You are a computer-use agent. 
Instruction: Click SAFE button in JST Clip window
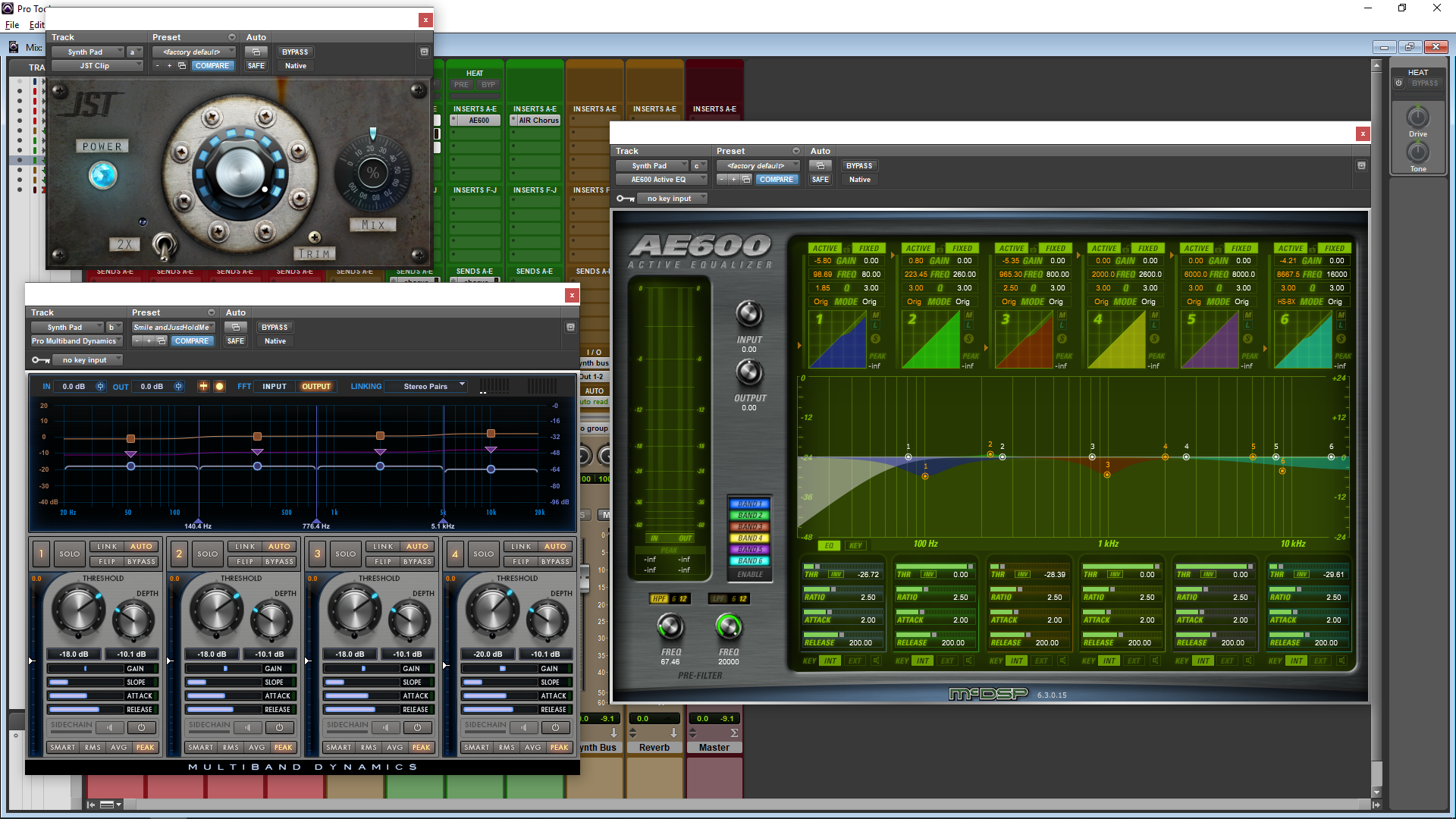click(256, 66)
